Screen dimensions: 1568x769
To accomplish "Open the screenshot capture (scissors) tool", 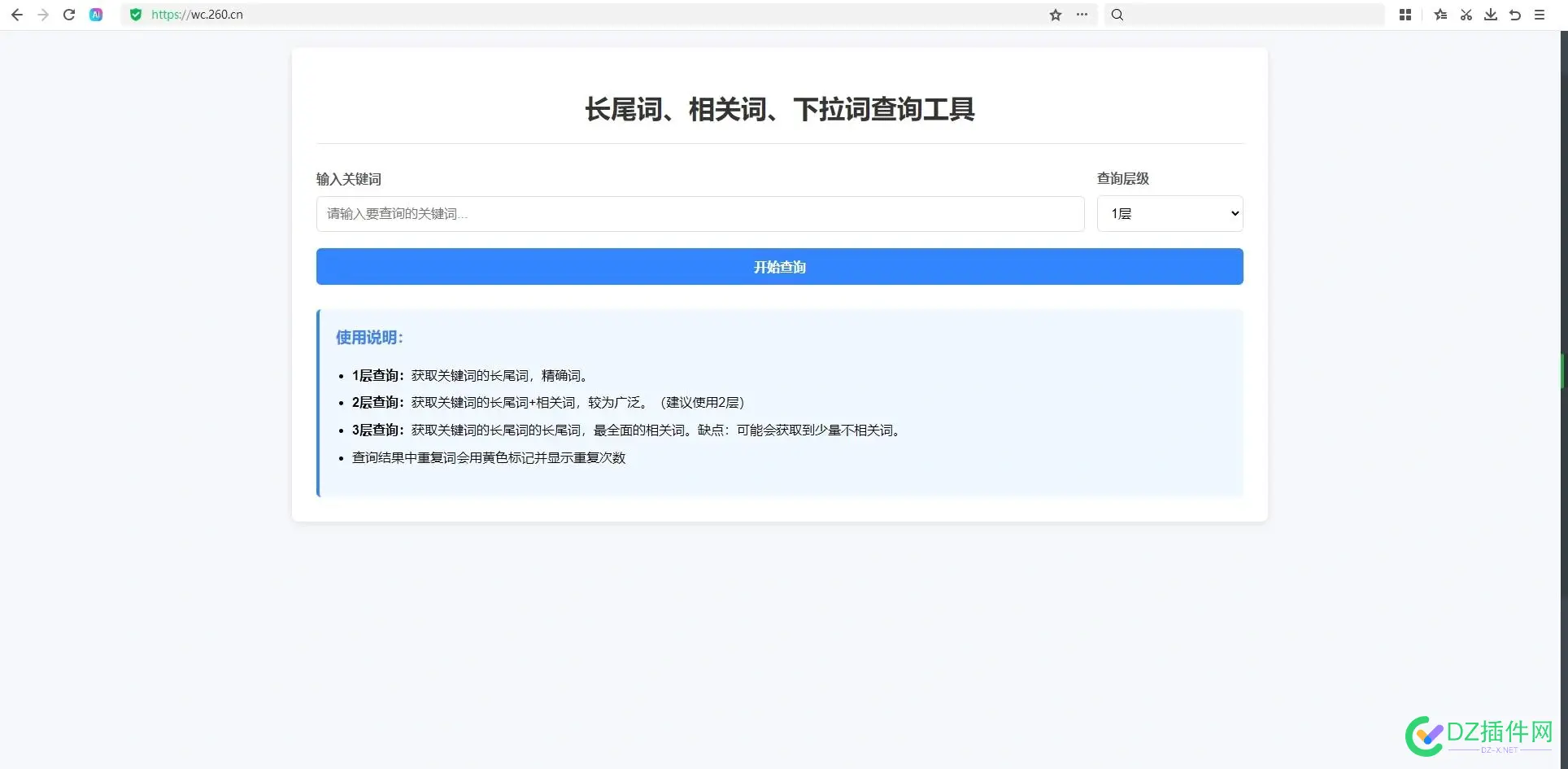I will pyautogui.click(x=1466, y=15).
